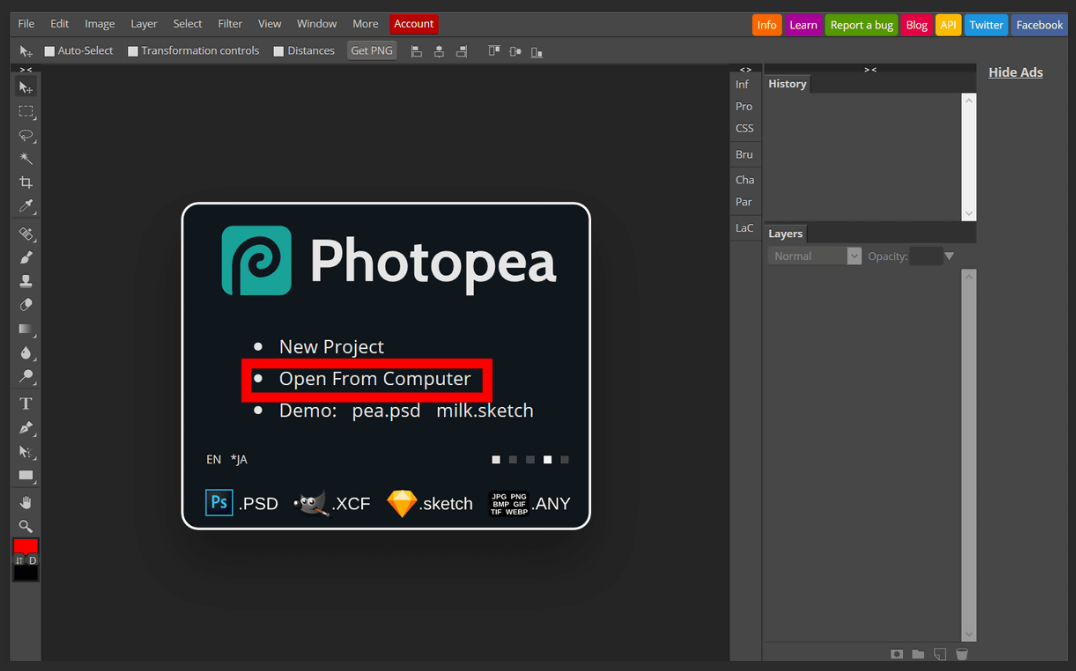Select the Brush tool
This screenshot has height=671, width=1076.
[25, 257]
